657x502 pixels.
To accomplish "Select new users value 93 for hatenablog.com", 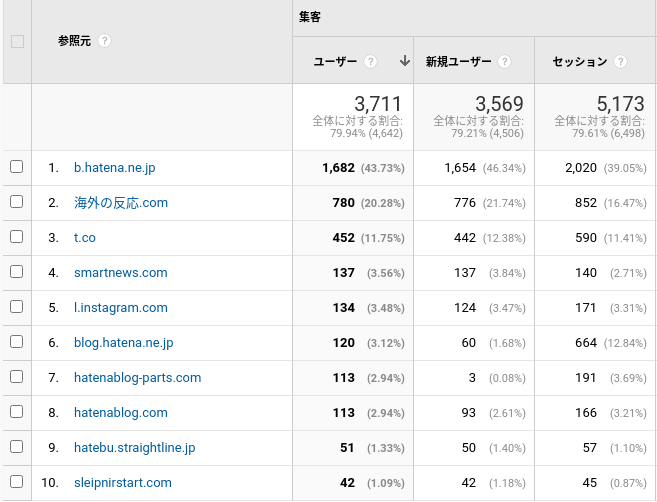I will [468, 413].
